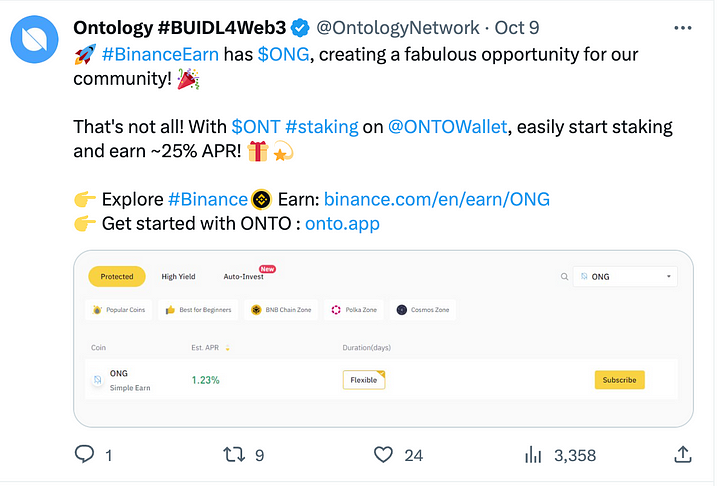Screen dimensions: 720x486
Task: Click the reply speech bubble icon
Action: (87, 455)
